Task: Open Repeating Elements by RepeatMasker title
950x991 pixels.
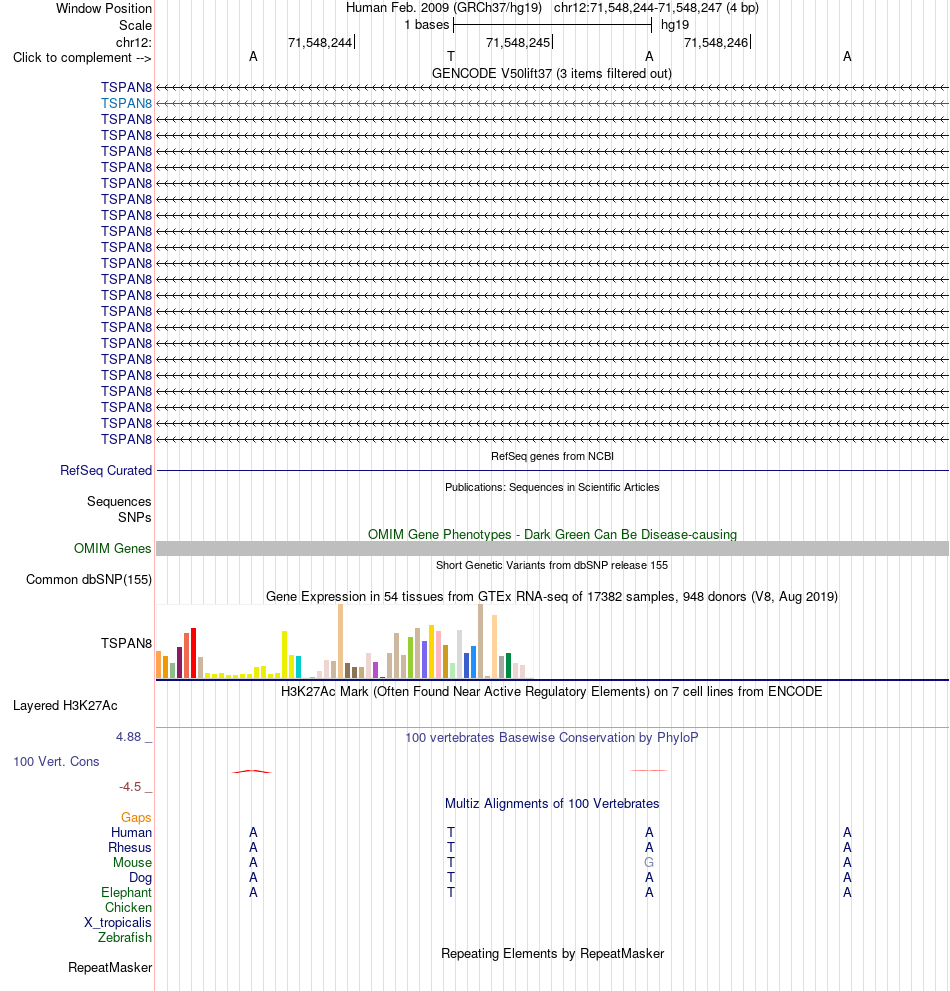Action: coord(552,954)
